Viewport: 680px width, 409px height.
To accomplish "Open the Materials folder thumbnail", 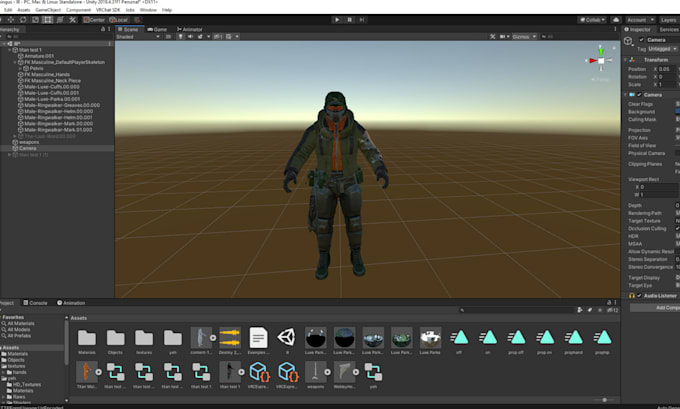I will point(87,338).
